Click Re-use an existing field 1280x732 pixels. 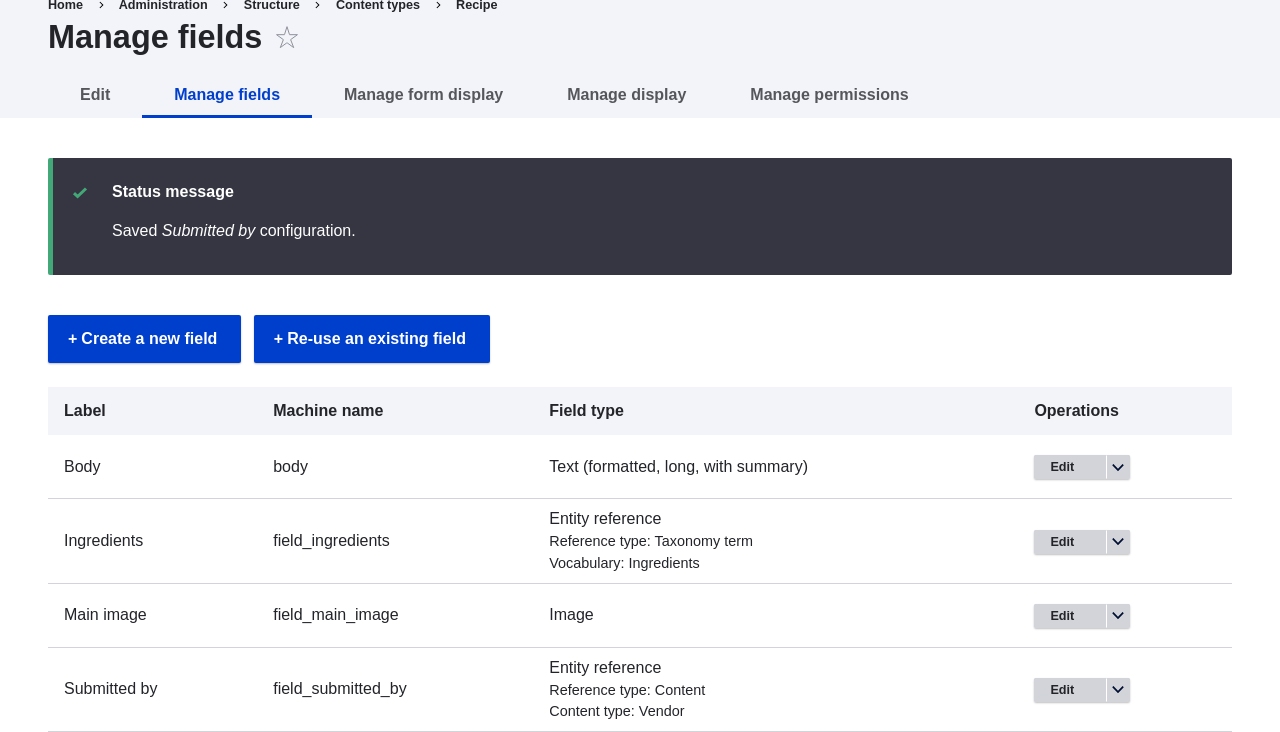[x=372, y=339]
